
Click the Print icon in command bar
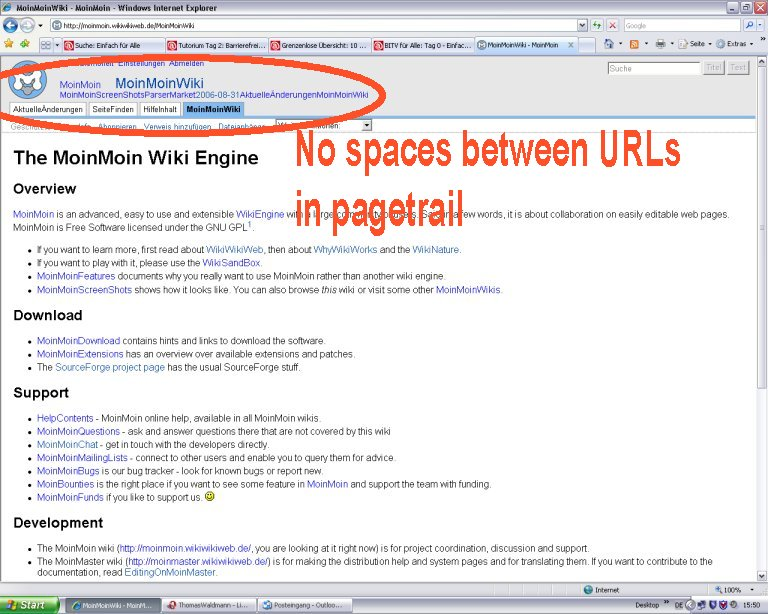660,44
